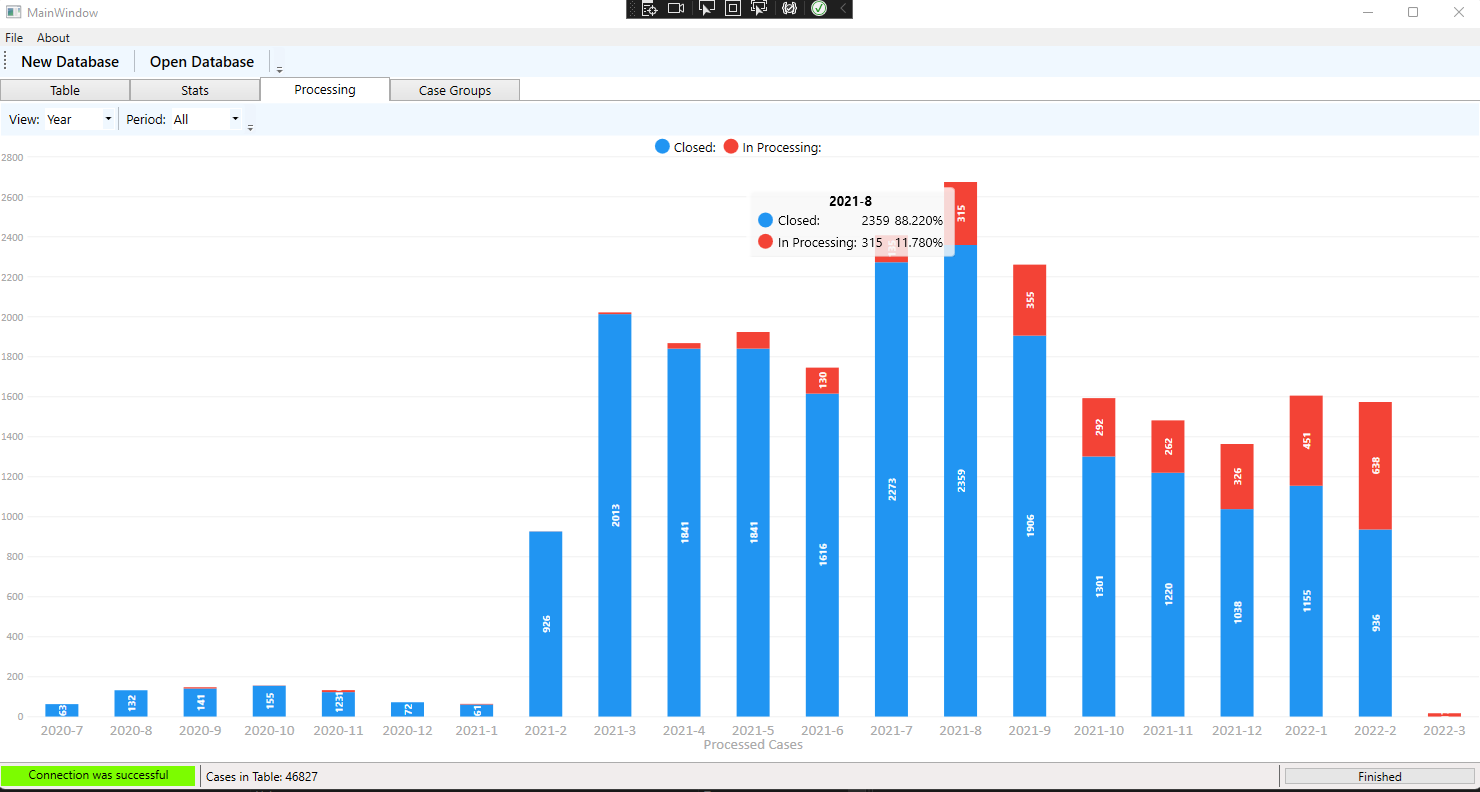Click the database toolbar grip handle

point(6,61)
